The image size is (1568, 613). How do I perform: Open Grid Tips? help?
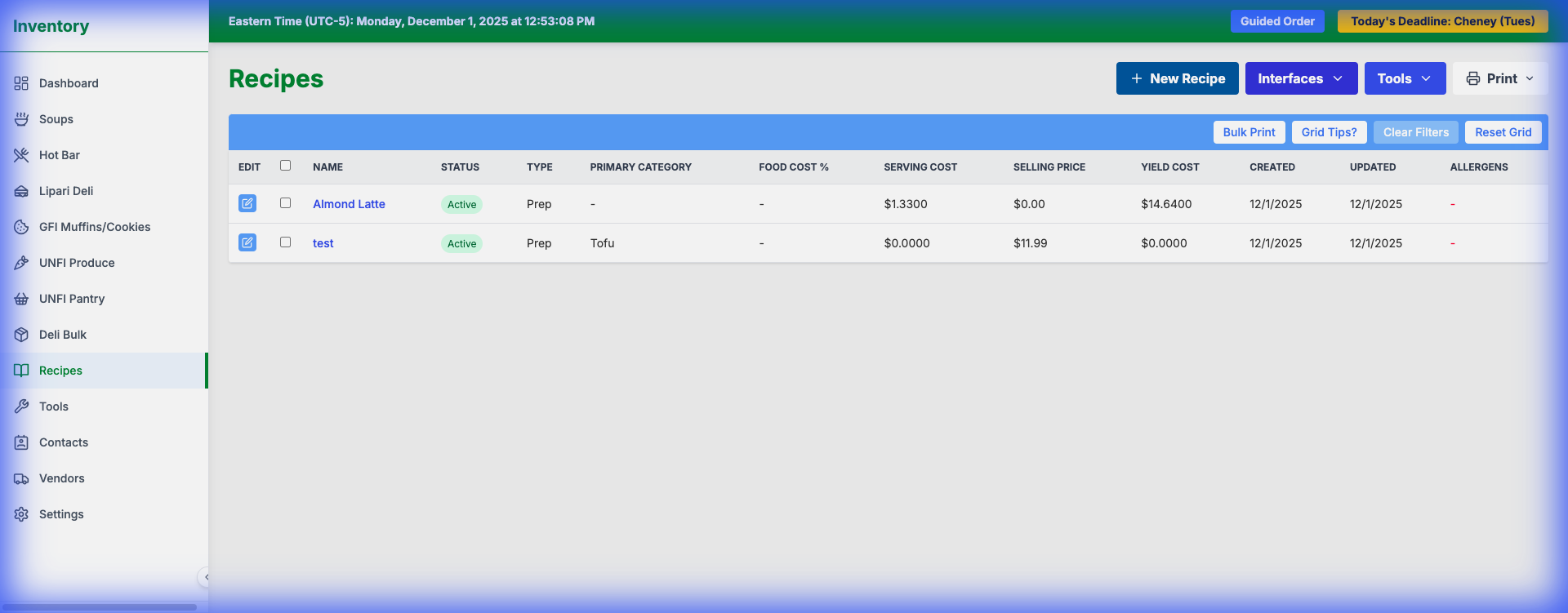[x=1329, y=132]
